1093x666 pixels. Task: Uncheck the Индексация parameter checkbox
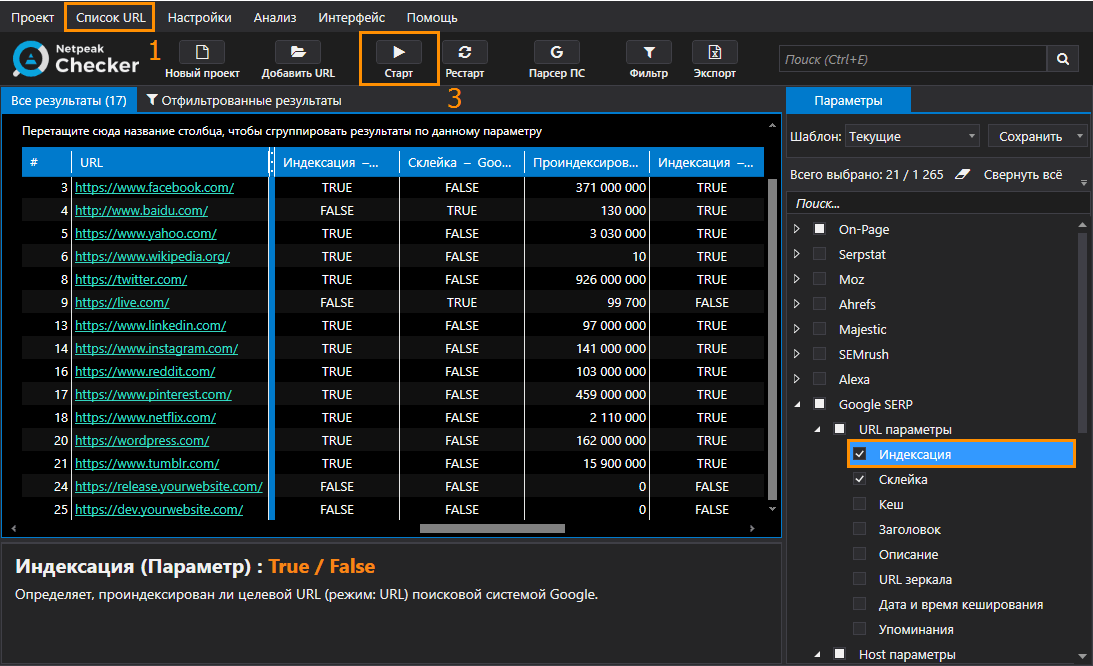(x=860, y=454)
